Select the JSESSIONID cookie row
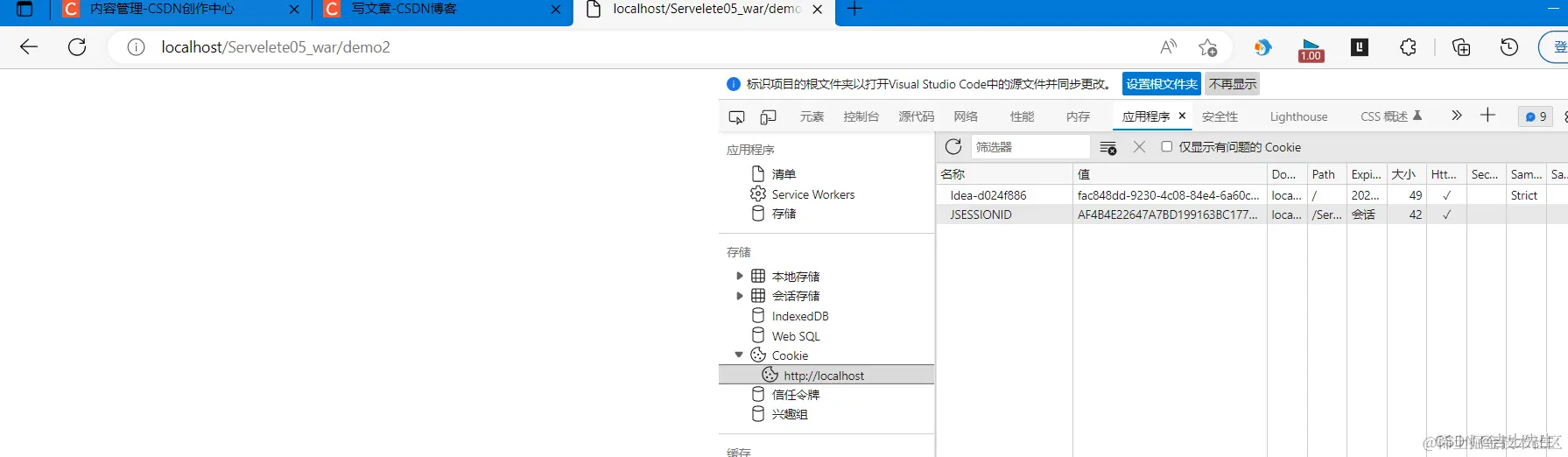Screen dimensions: 1568x457 (1252, 214)
